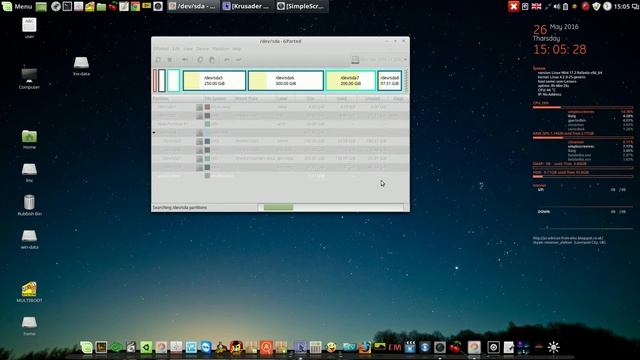Select the /dev/sda7 200.00 GiB partition block
Image resolution: width=640 pixels, height=360 pixels.
coord(351,80)
